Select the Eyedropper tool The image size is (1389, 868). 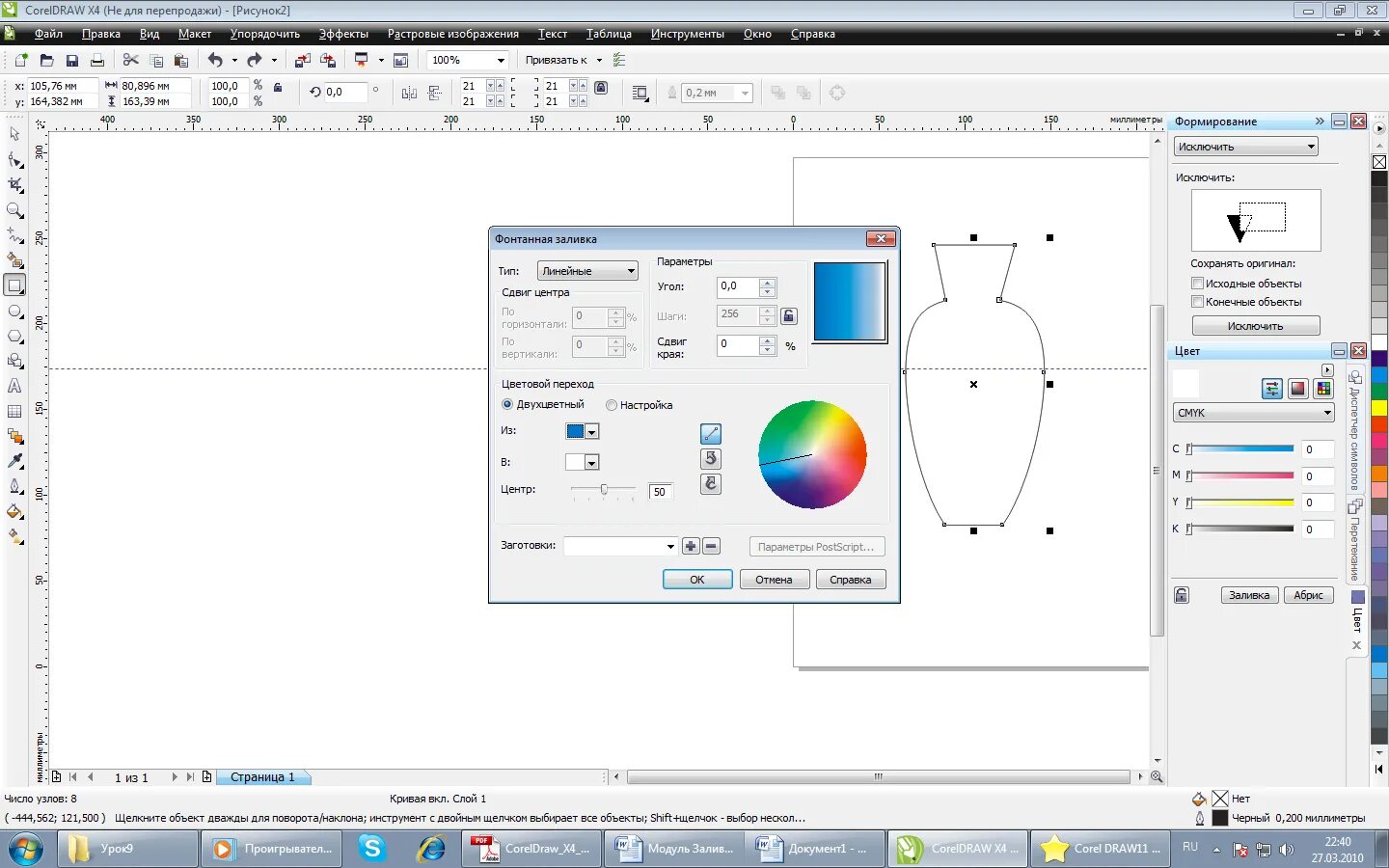click(x=14, y=461)
